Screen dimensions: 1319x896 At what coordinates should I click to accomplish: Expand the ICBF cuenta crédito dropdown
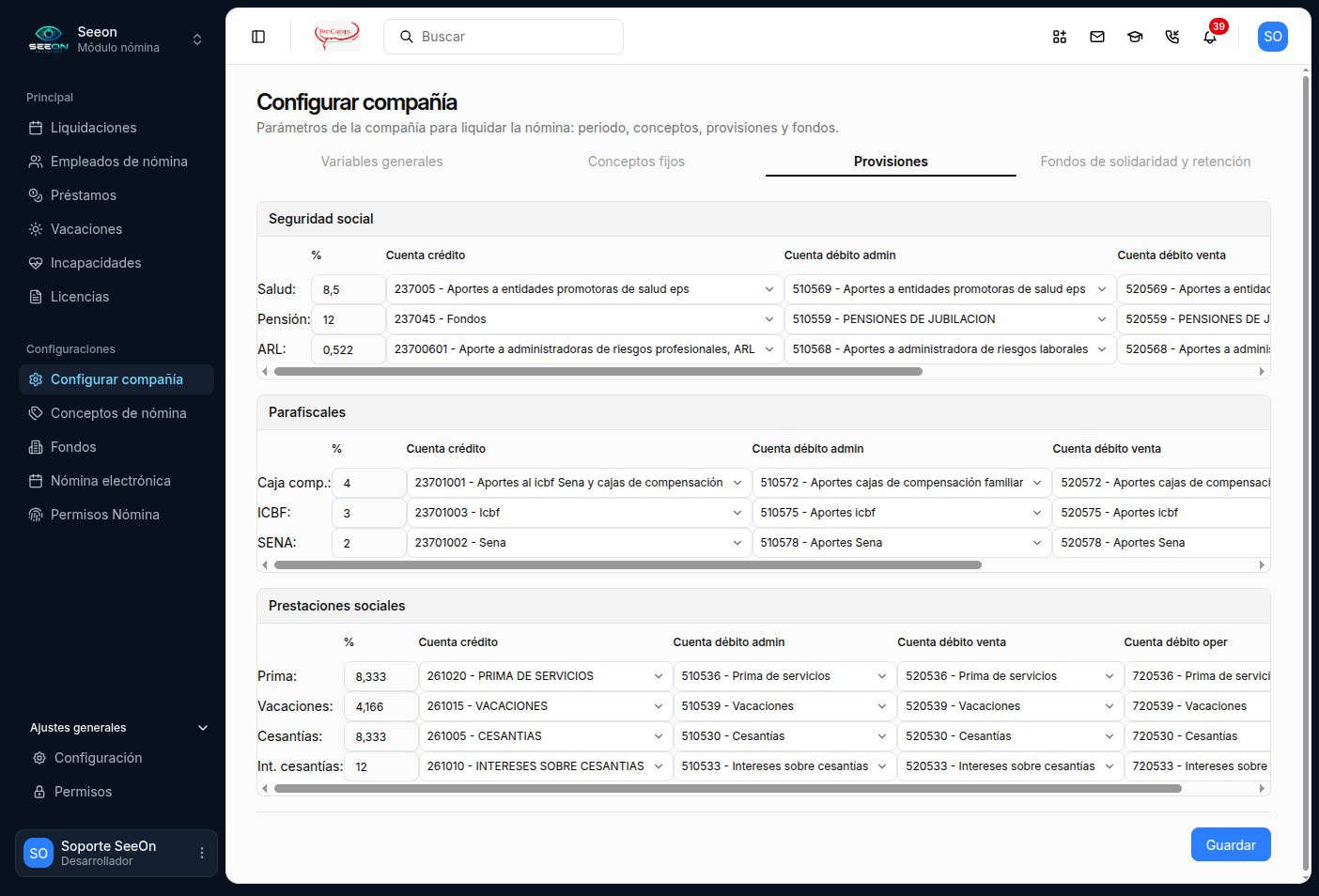click(579, 513)
